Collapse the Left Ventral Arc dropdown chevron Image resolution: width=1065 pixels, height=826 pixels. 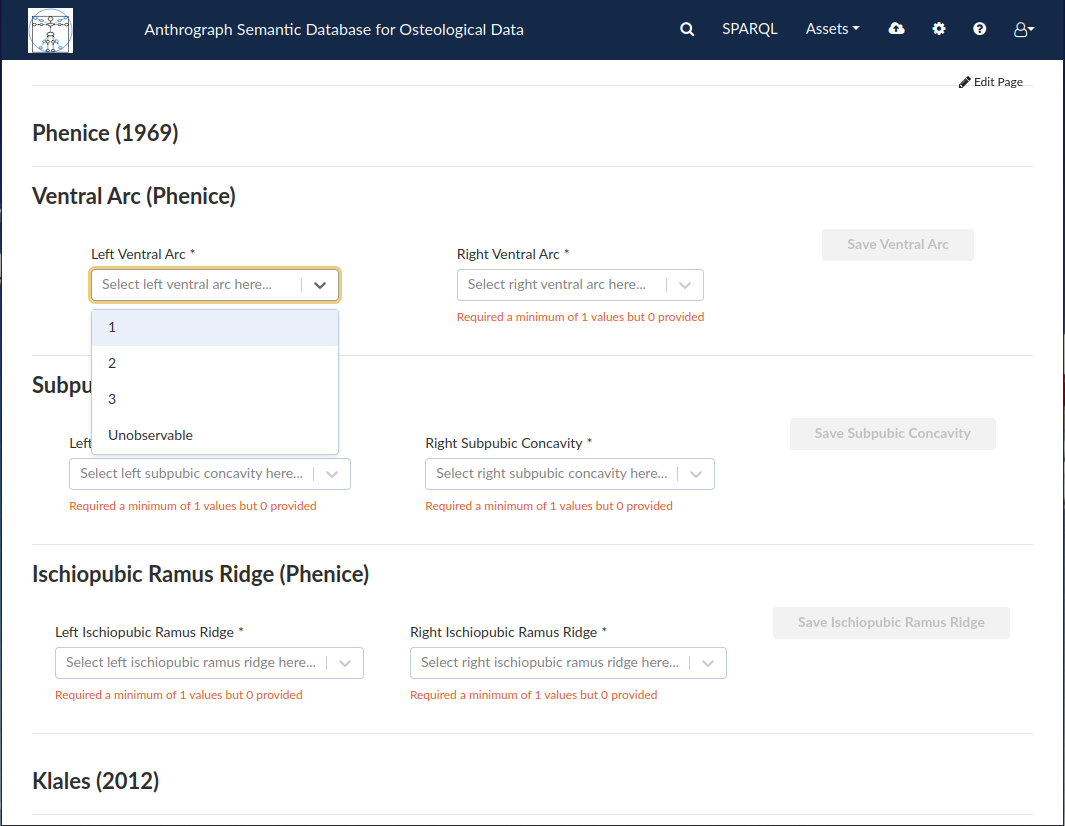(320, 285)
